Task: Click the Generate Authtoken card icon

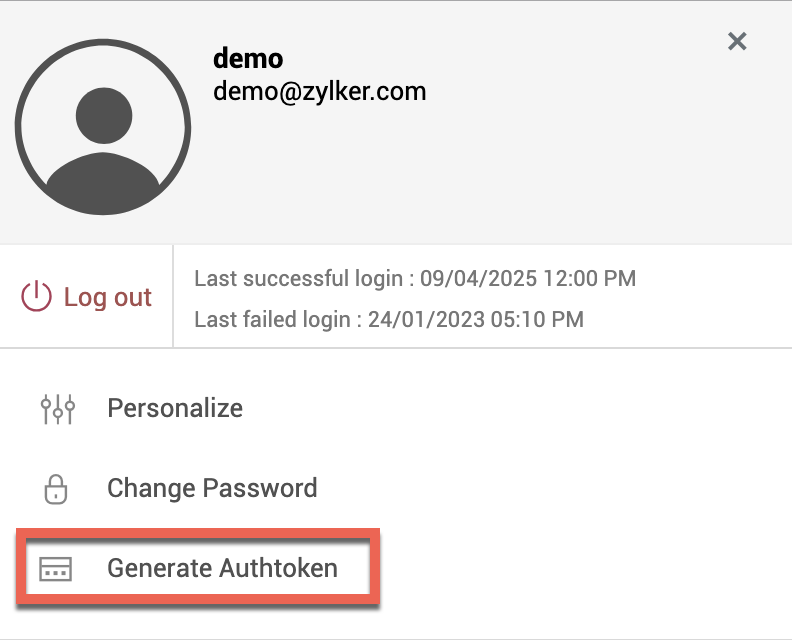Action: [56, 569]
